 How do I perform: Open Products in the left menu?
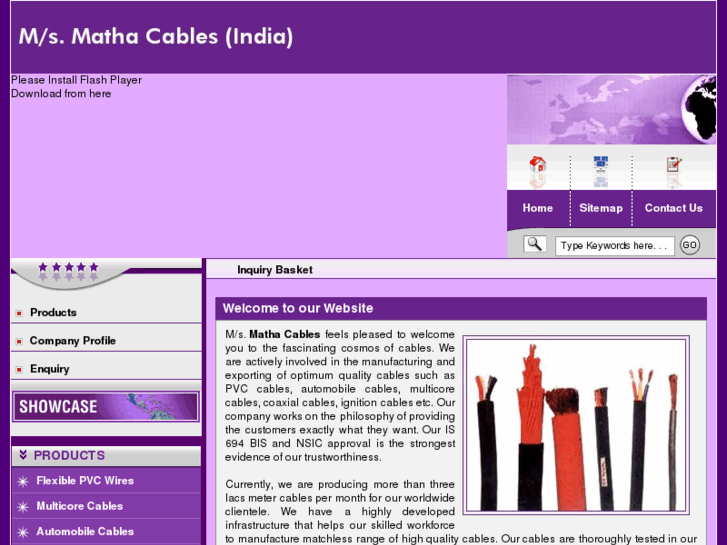coord(53,312)
